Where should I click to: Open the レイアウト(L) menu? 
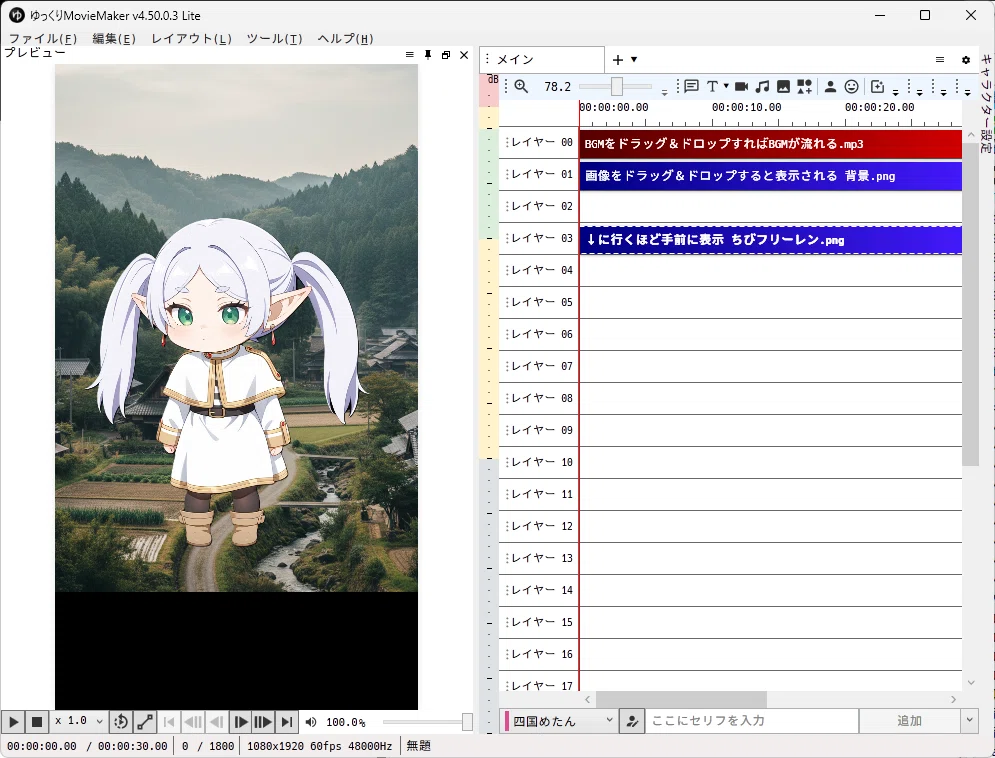(x=191, y=39)
